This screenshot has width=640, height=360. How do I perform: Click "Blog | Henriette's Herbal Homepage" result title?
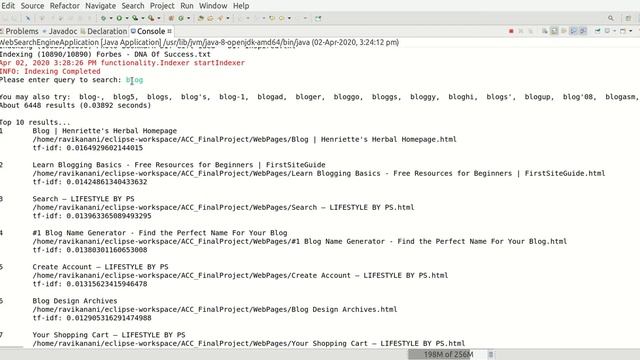point(104,131)
